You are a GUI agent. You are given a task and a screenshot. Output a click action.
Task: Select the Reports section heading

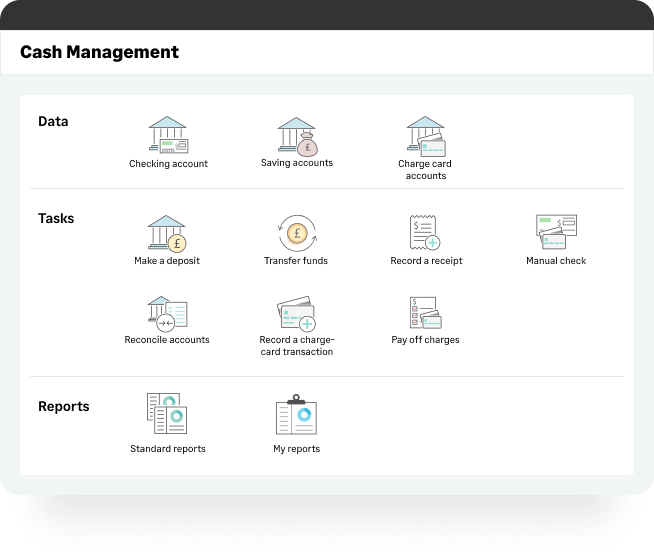click(63, 406)
